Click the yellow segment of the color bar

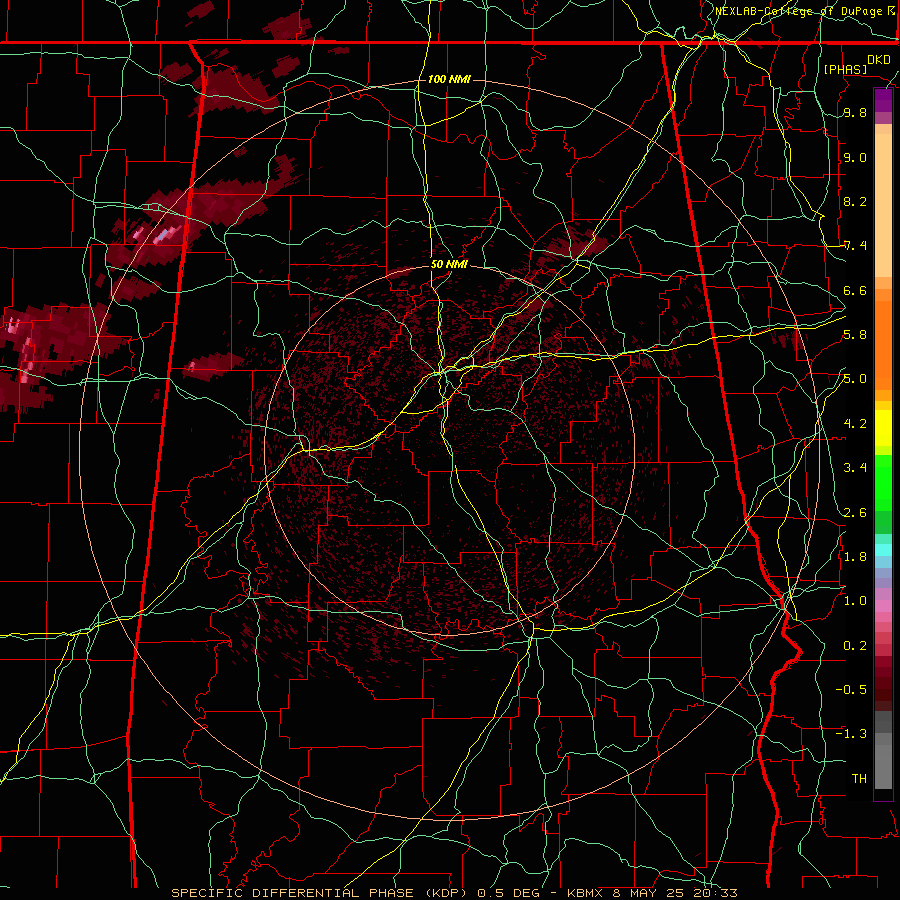883,428
